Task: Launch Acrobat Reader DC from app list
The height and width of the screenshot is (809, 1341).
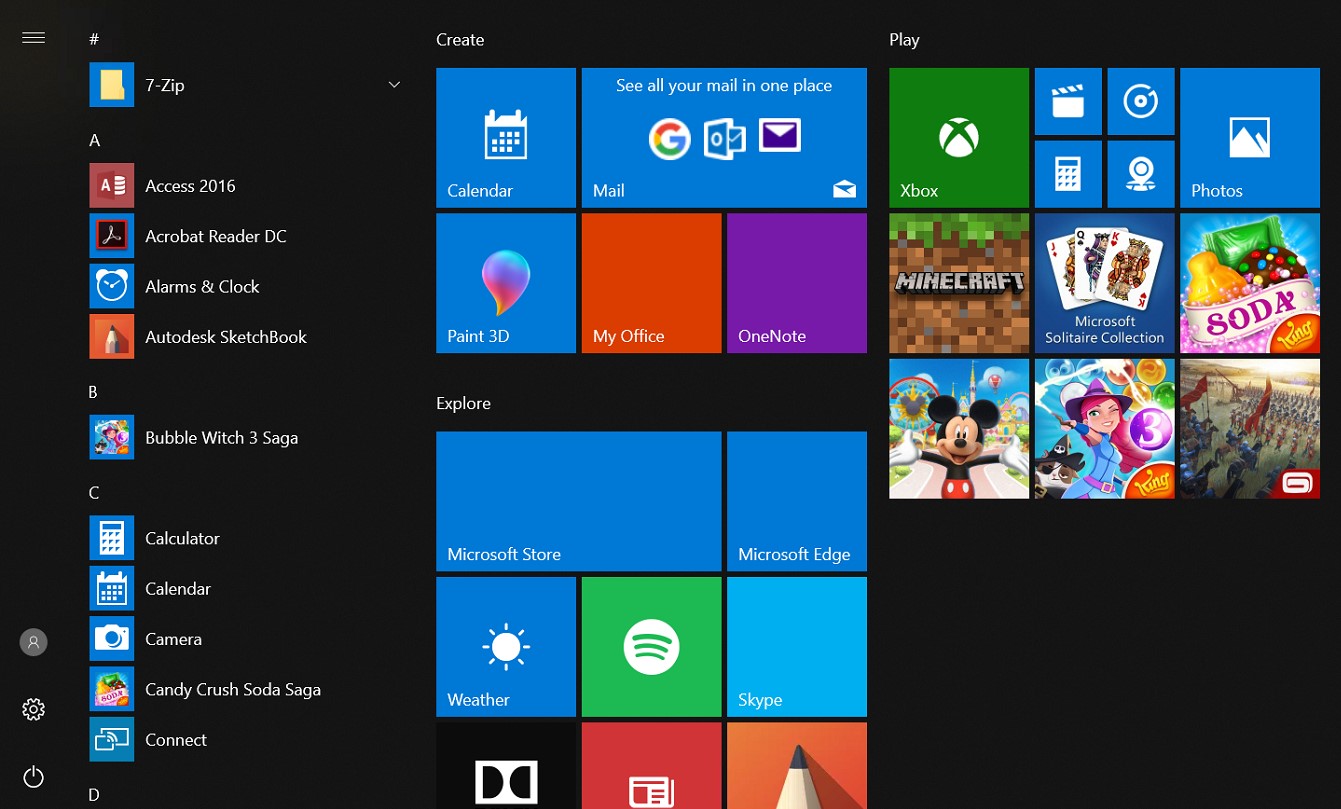Action: [x=249, y=236]
